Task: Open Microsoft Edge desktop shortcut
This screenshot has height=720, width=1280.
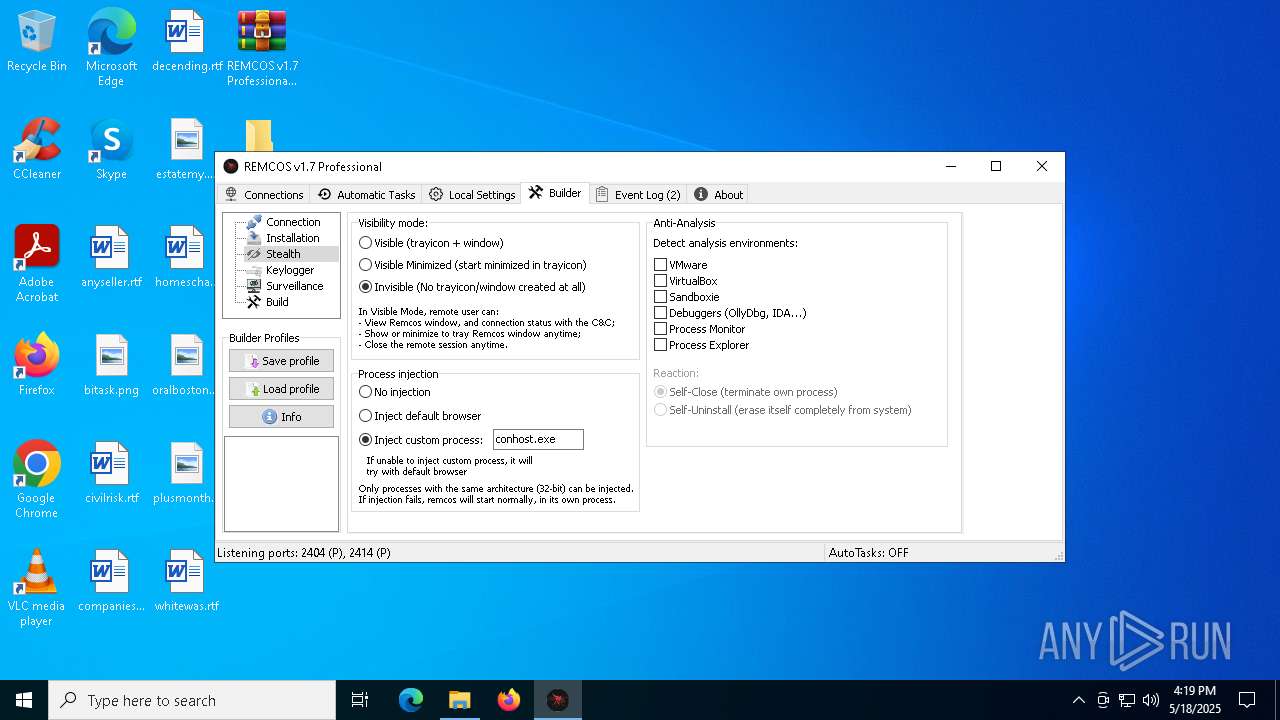Action: (x=111, y=46)
